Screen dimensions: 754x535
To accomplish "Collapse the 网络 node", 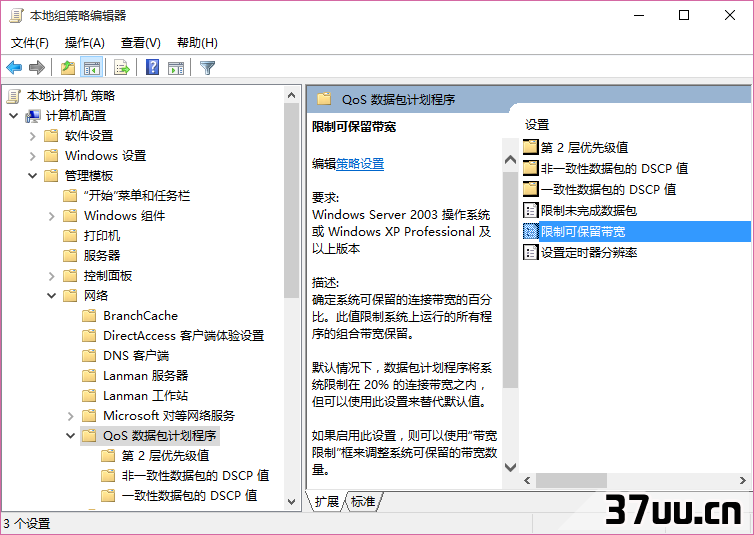I will click(x=51, y=296).
